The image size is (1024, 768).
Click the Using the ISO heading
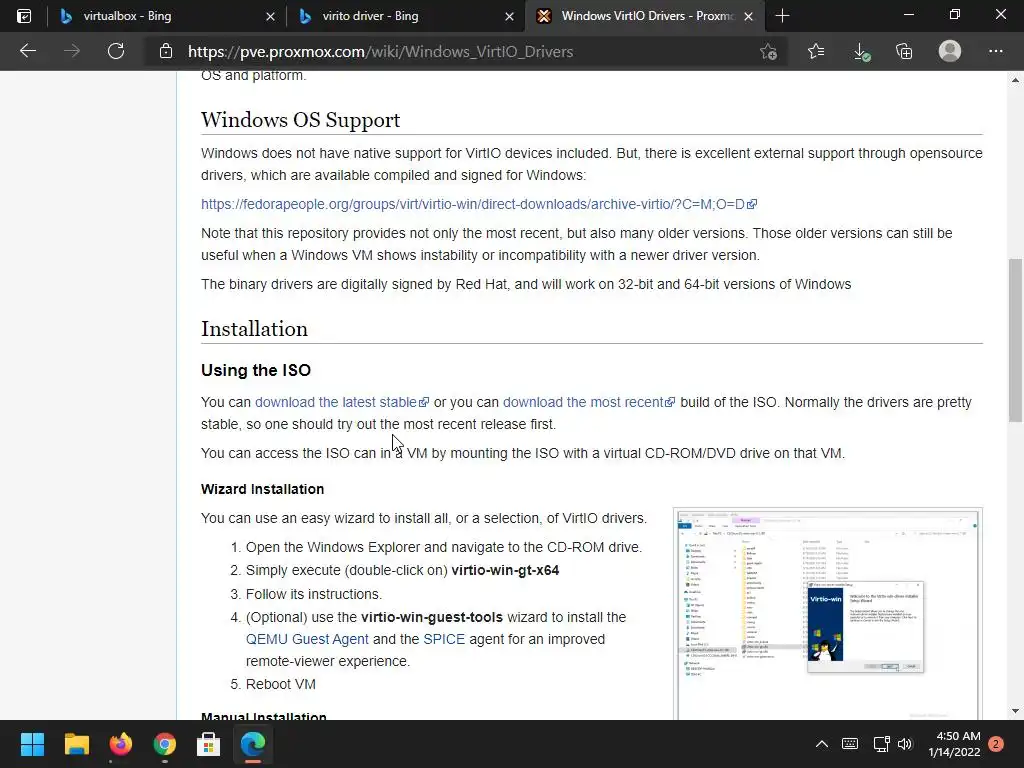click(x=256, y=370)
